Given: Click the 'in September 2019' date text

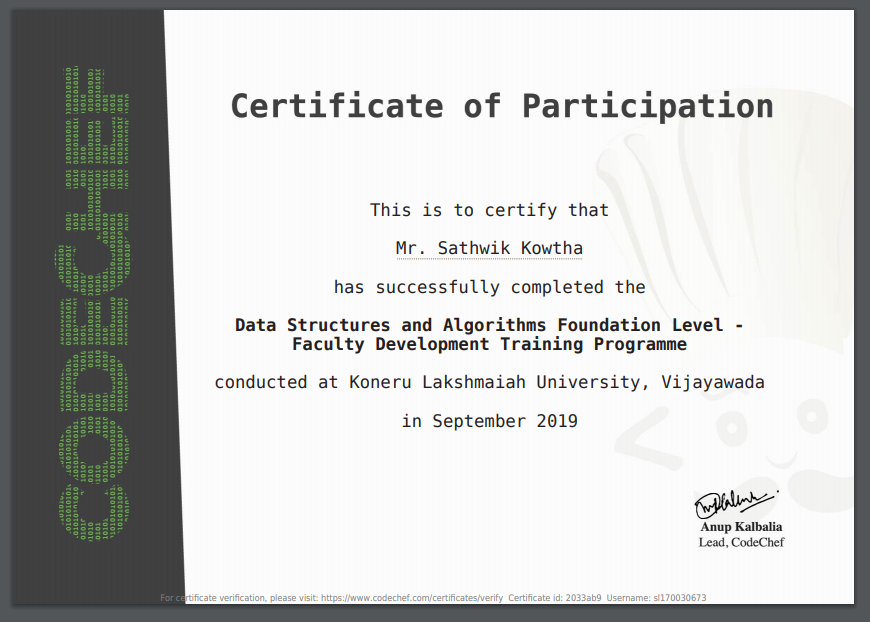Looking at the screenshot, I should (489, 421).
